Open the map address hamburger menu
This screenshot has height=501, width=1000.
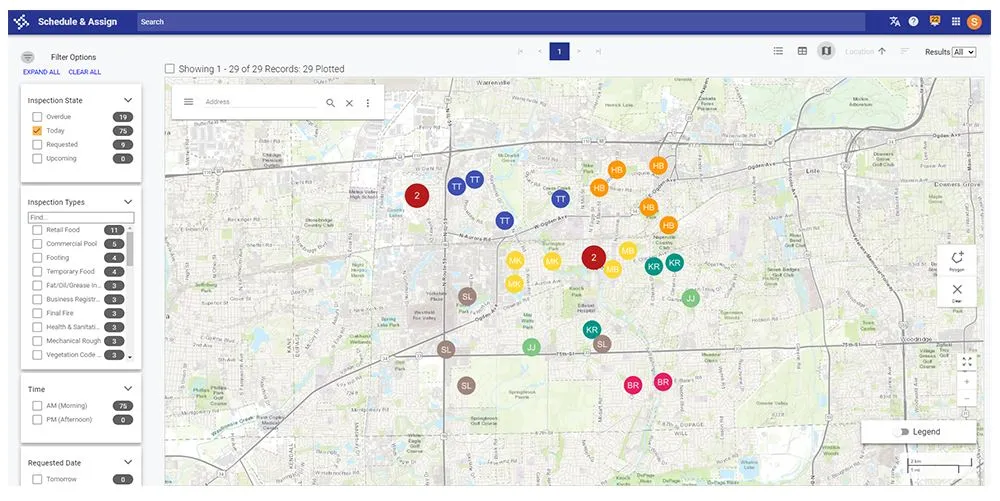[189, 102]
